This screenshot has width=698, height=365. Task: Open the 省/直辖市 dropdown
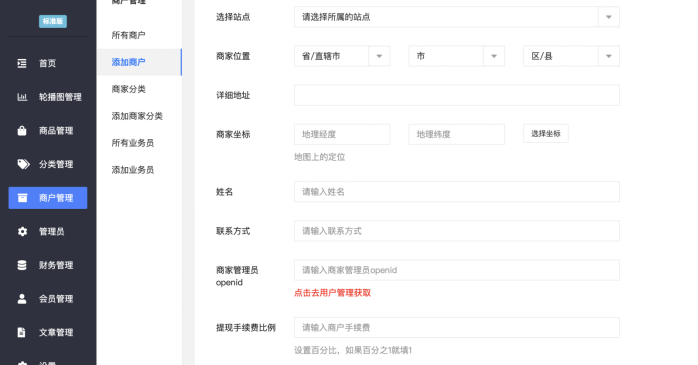pos(342,56)
